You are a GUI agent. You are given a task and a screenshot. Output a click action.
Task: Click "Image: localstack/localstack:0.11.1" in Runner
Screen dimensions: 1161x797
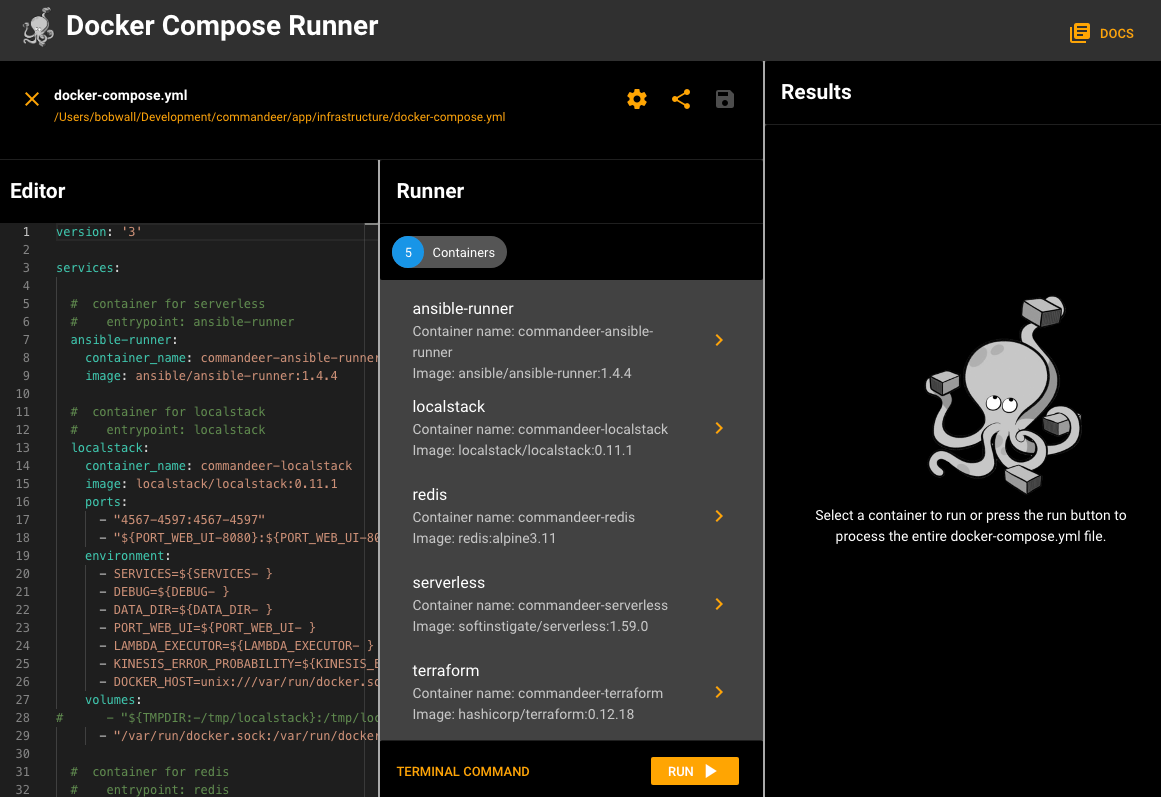point(523,450)
